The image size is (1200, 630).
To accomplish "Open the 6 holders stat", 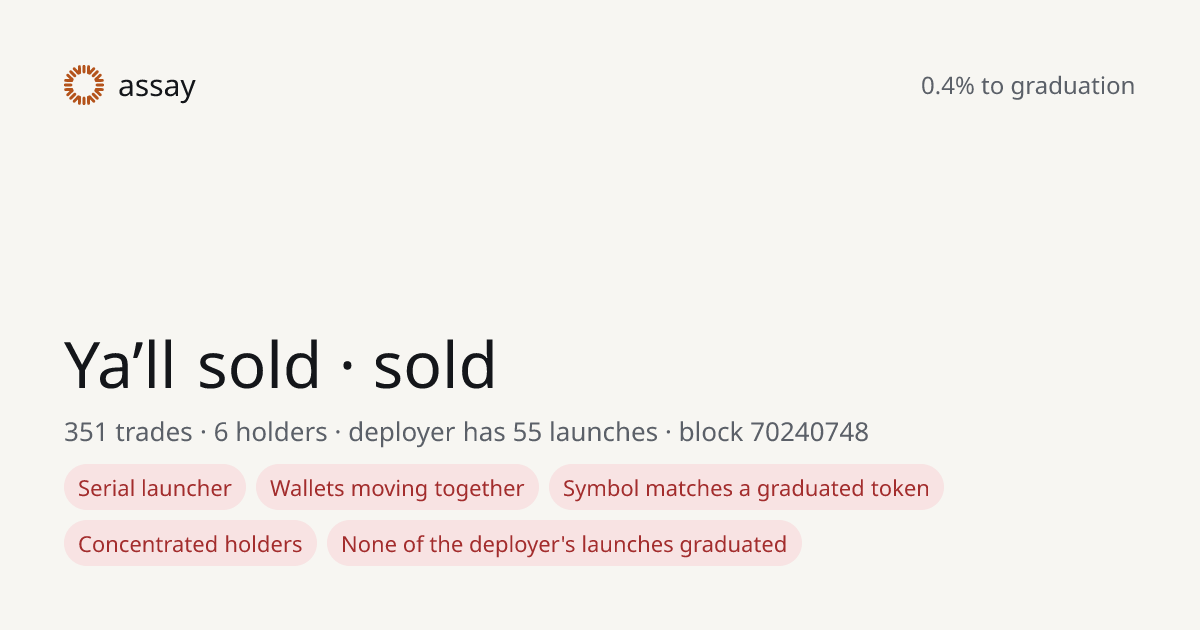I will click(270, 432).
